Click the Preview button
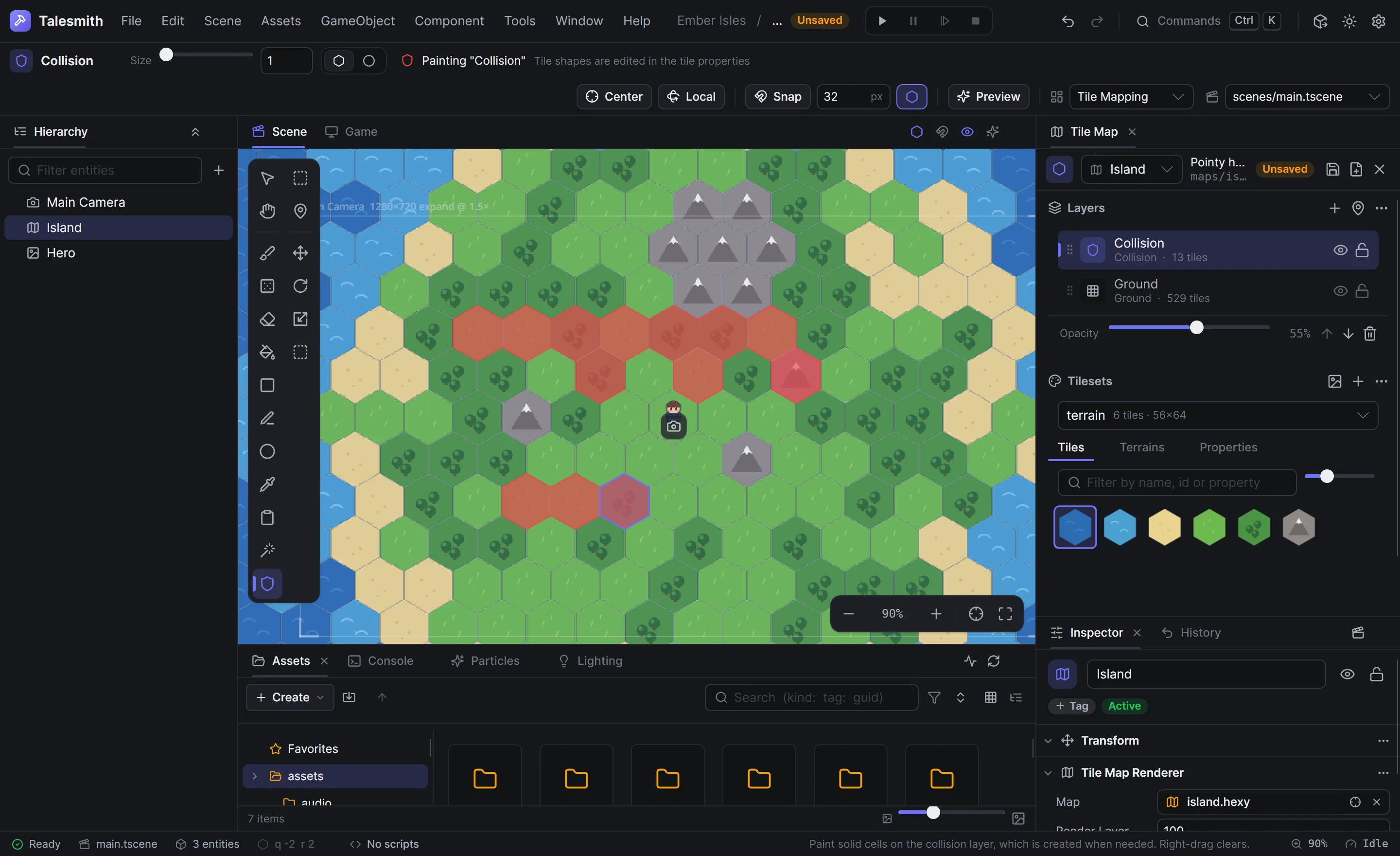 [988, 97]
